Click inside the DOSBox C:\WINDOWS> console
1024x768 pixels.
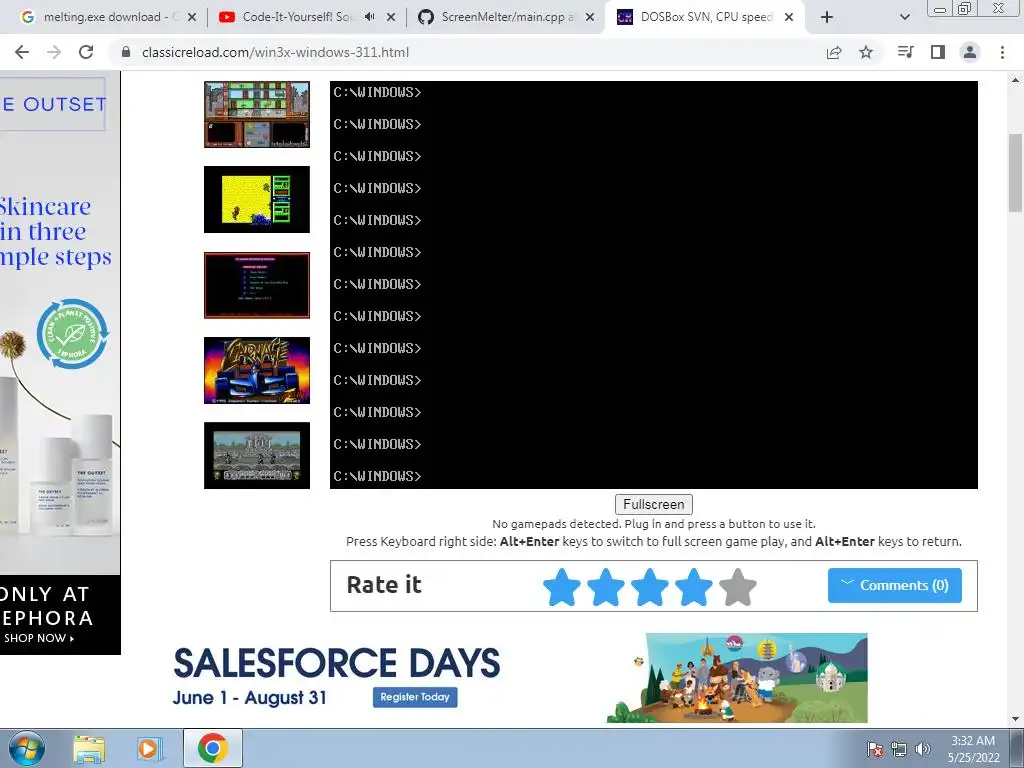(654, 285)
